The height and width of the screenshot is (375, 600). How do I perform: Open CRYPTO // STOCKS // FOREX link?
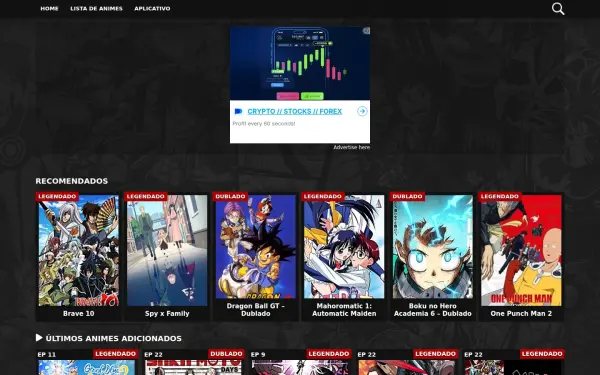coord(295,111)
